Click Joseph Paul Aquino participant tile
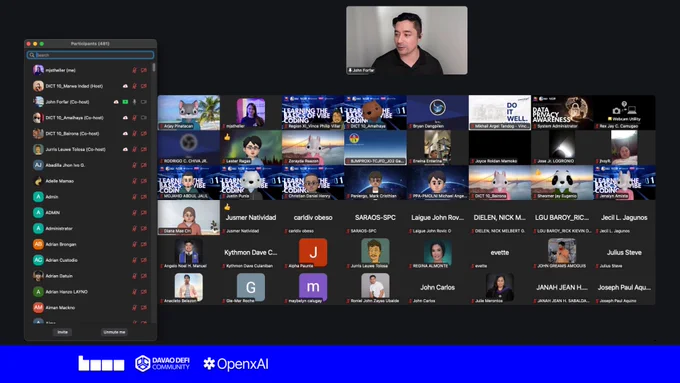Image resolution: width=680 pixels, height=383 pixels. pyautogui.click(x=624, y=288)
